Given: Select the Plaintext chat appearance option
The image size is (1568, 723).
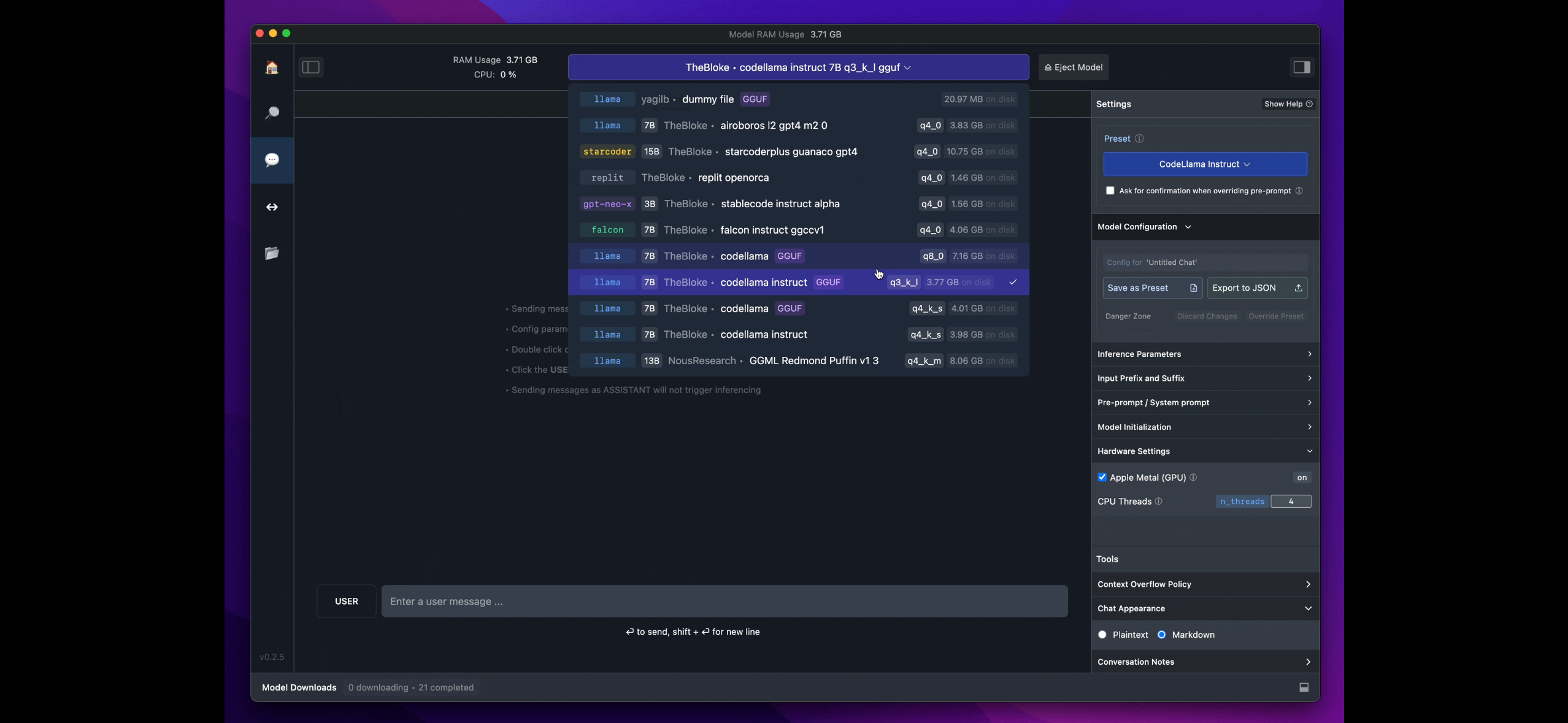Looking at the screenshot, I should tap(1102, 635).
